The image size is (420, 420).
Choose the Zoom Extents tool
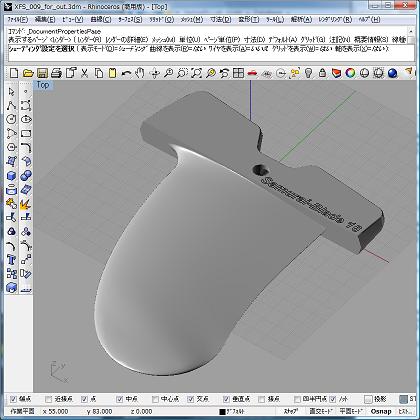coord(197,73)
